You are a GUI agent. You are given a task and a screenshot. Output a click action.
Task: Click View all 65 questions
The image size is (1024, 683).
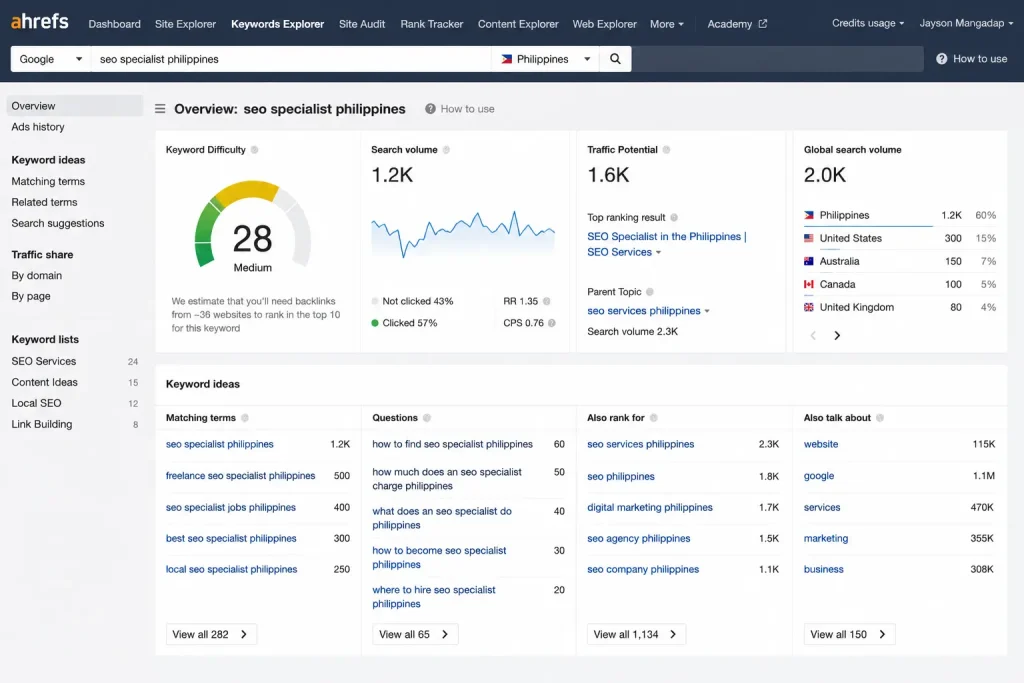click(415, 634)
